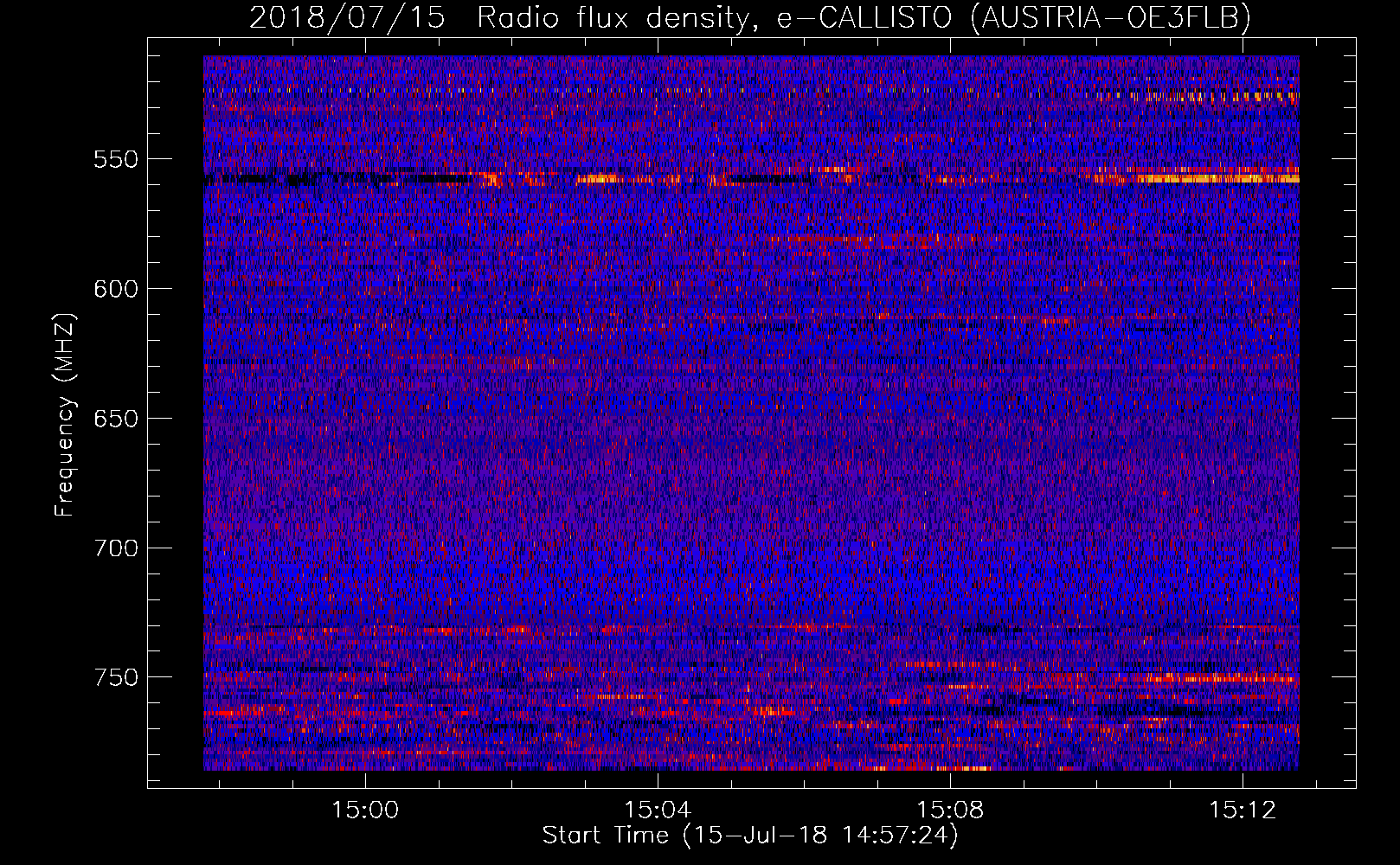This screenshot has width=1400, height=865.
Task: Click the 'Frequency (MHZ)' axis label
Action: click(x=65, y=415)
